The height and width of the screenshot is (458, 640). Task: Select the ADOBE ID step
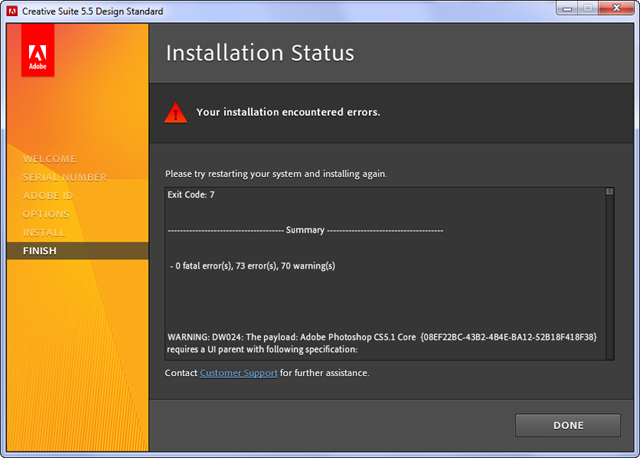[48, 196]
